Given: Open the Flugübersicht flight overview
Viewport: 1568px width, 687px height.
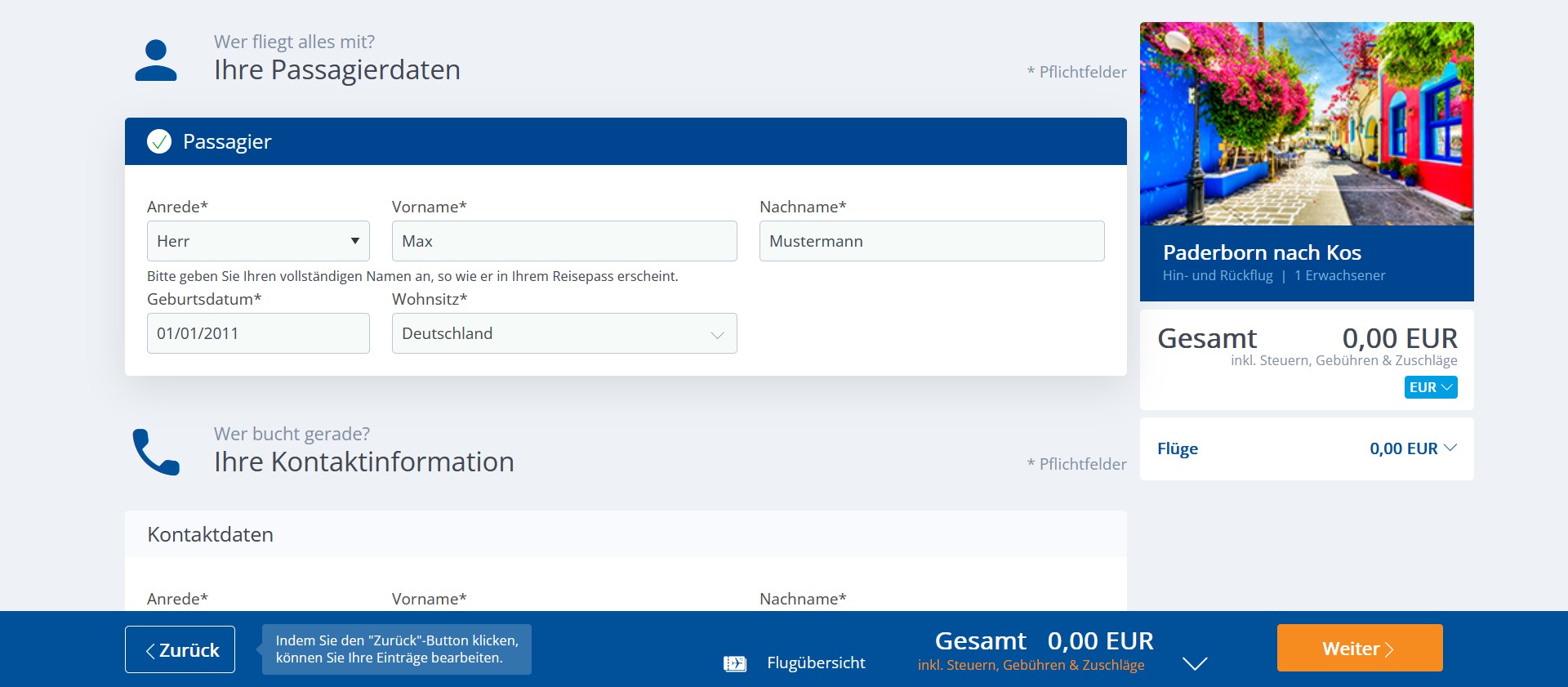Looking at the screenshot, I should (x=815, y=662).
